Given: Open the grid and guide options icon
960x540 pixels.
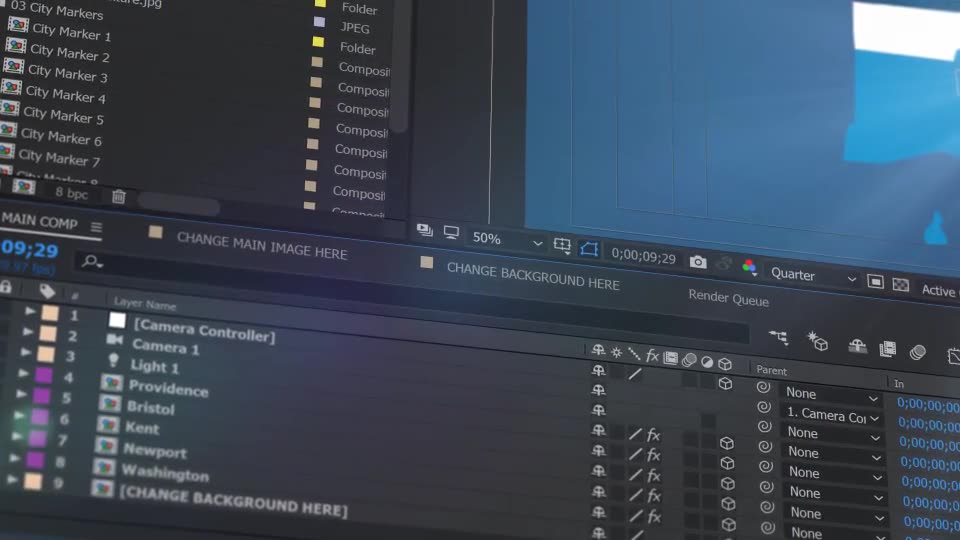Looking at the screenshot, I should tap(562, 246).
